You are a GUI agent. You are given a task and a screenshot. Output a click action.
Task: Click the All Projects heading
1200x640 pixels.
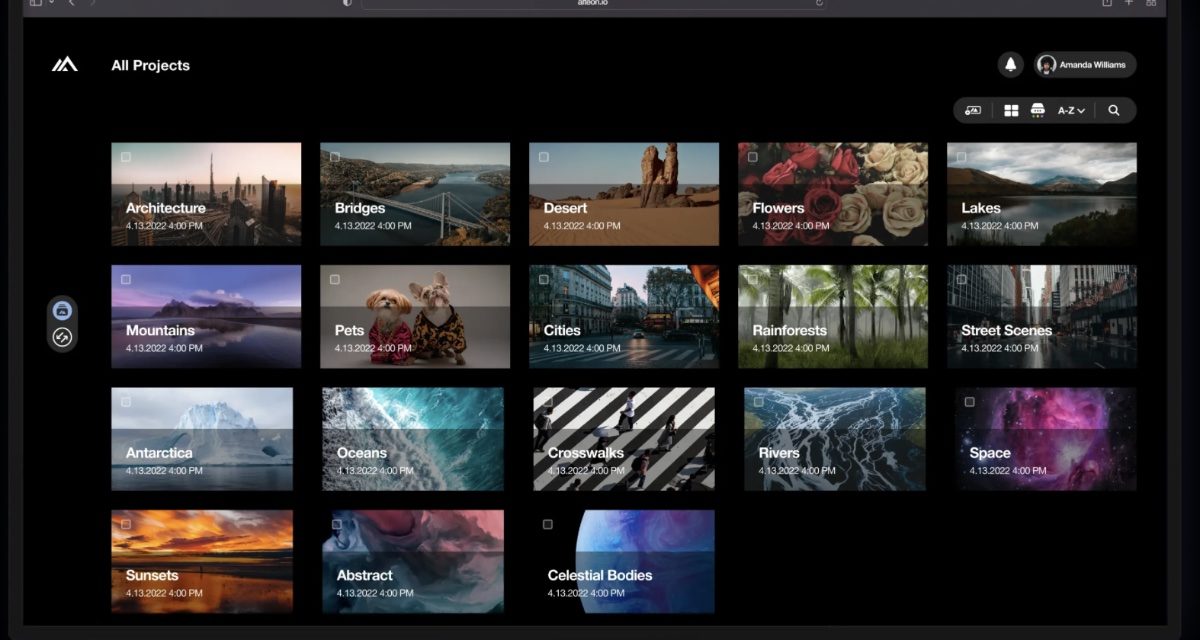(150, 65)
